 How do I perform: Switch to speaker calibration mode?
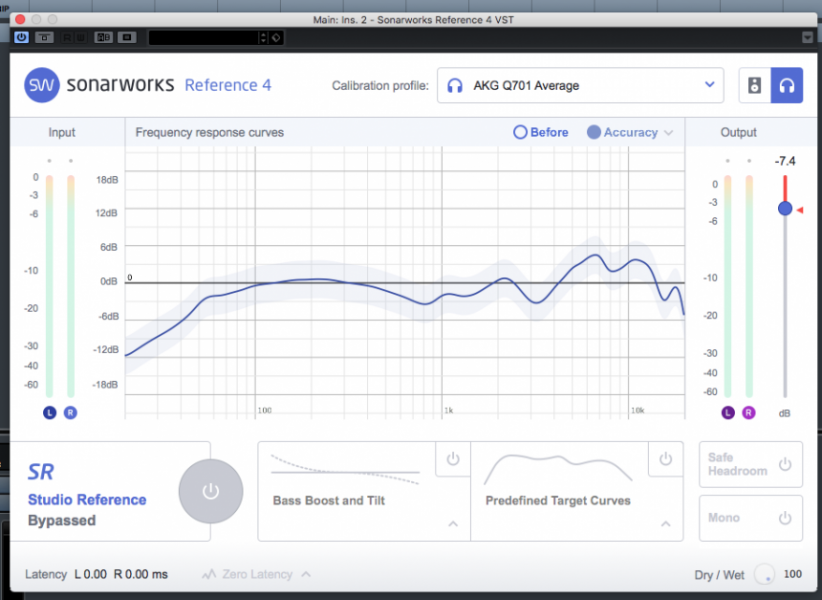754,85
